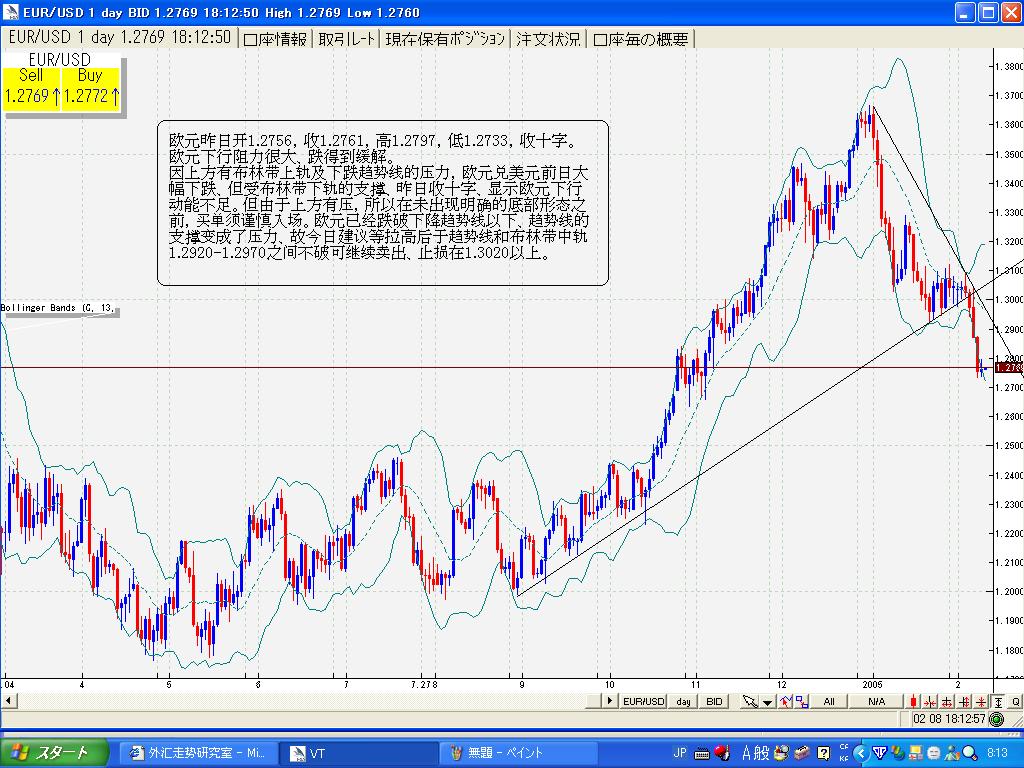The width and height of the screenshot is (1024, 768).
Task: Toggle the vertical auto-scale button
Action: tap(998, 701)
